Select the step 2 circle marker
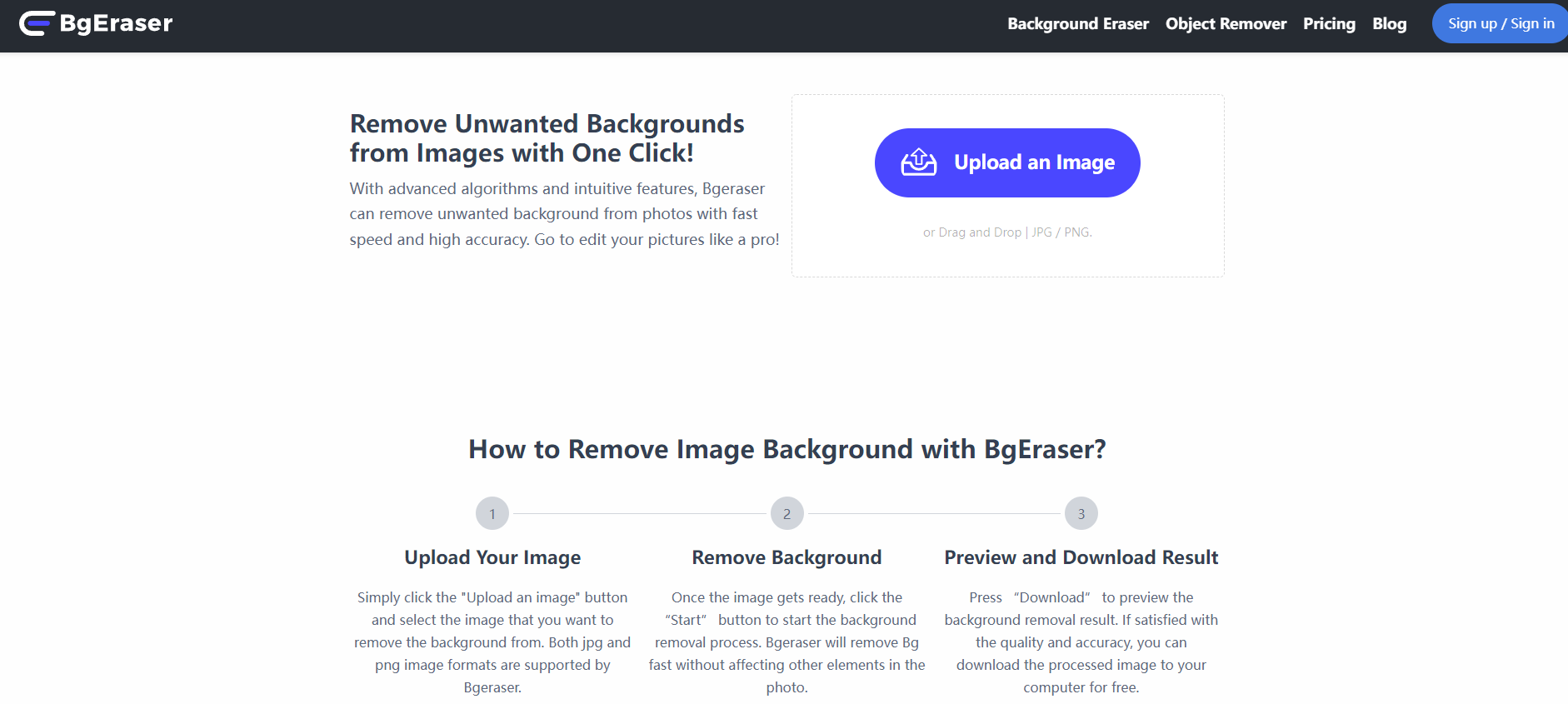This screenshot has width=1568, height=704. point(786,513)
